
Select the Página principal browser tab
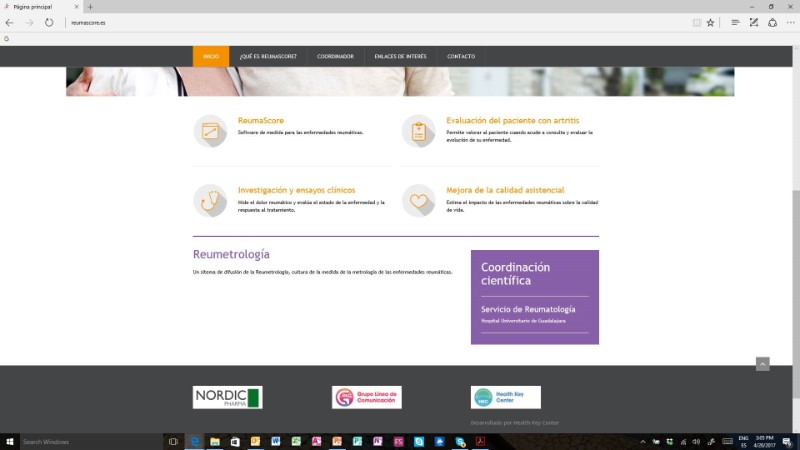[x=41, y=7]
